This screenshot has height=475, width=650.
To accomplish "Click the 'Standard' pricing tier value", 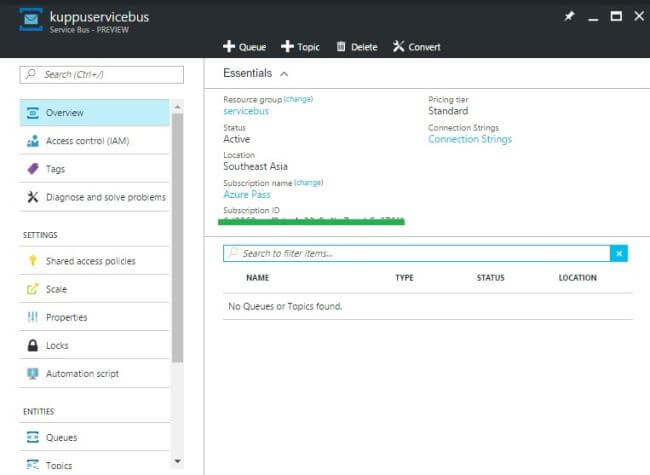I will click(x=448, y=111).
